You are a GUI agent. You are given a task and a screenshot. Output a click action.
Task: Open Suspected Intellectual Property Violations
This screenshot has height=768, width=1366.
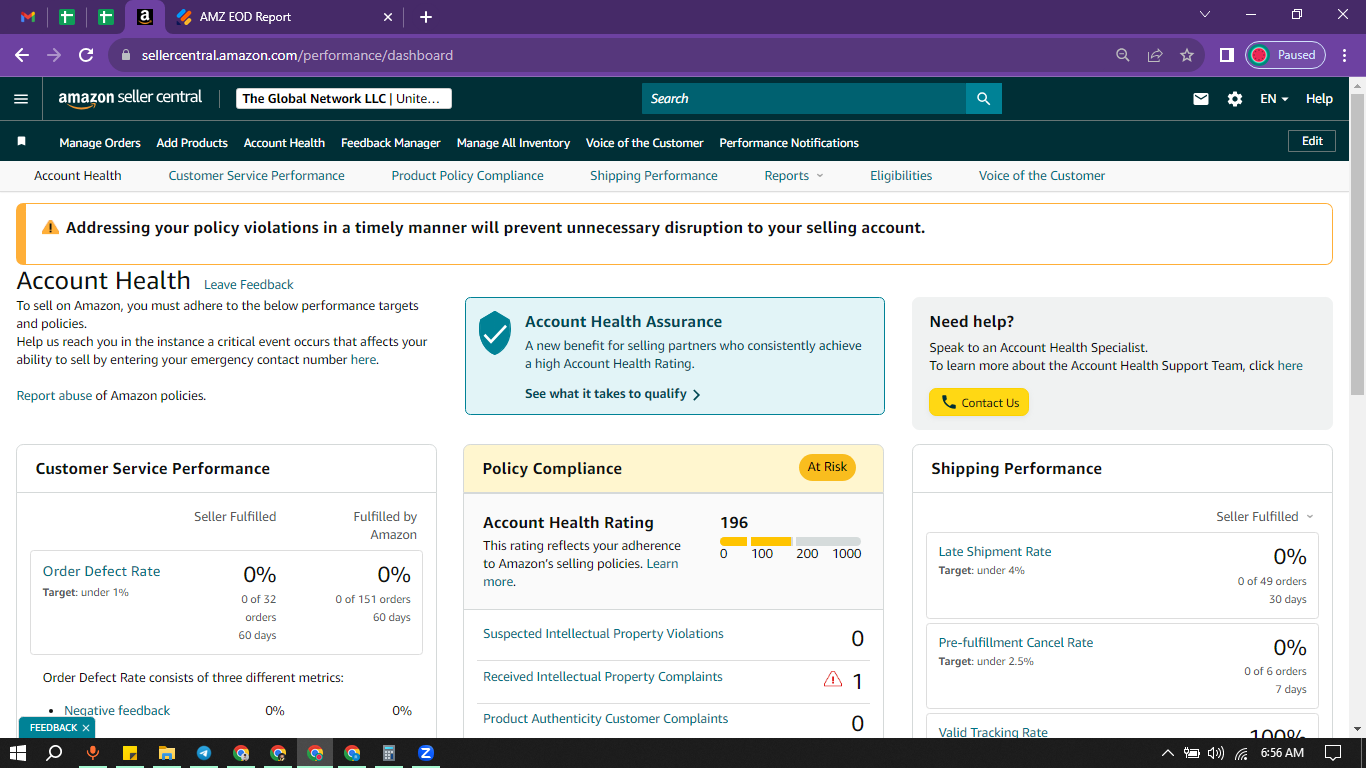click(603, 634)
